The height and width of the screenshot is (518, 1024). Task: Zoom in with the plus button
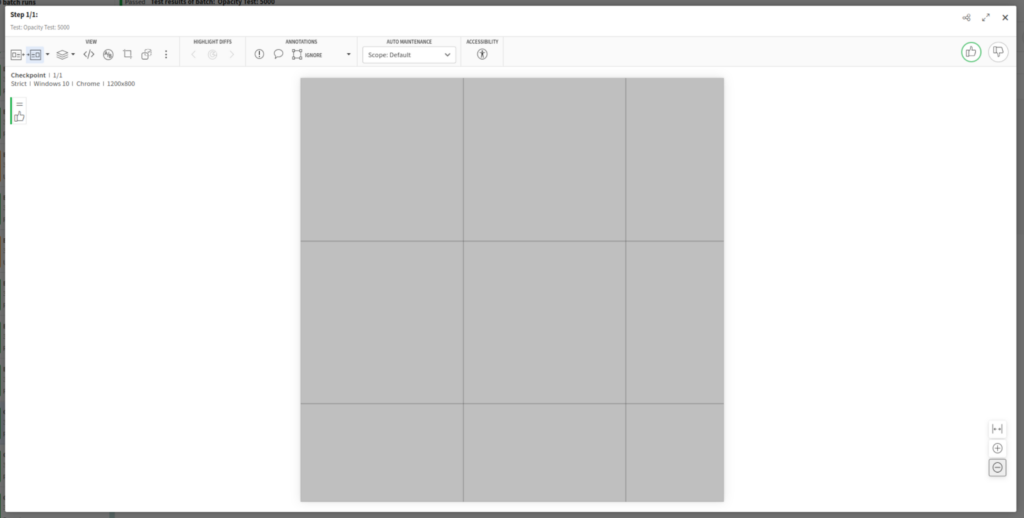[x=997, y=448]
